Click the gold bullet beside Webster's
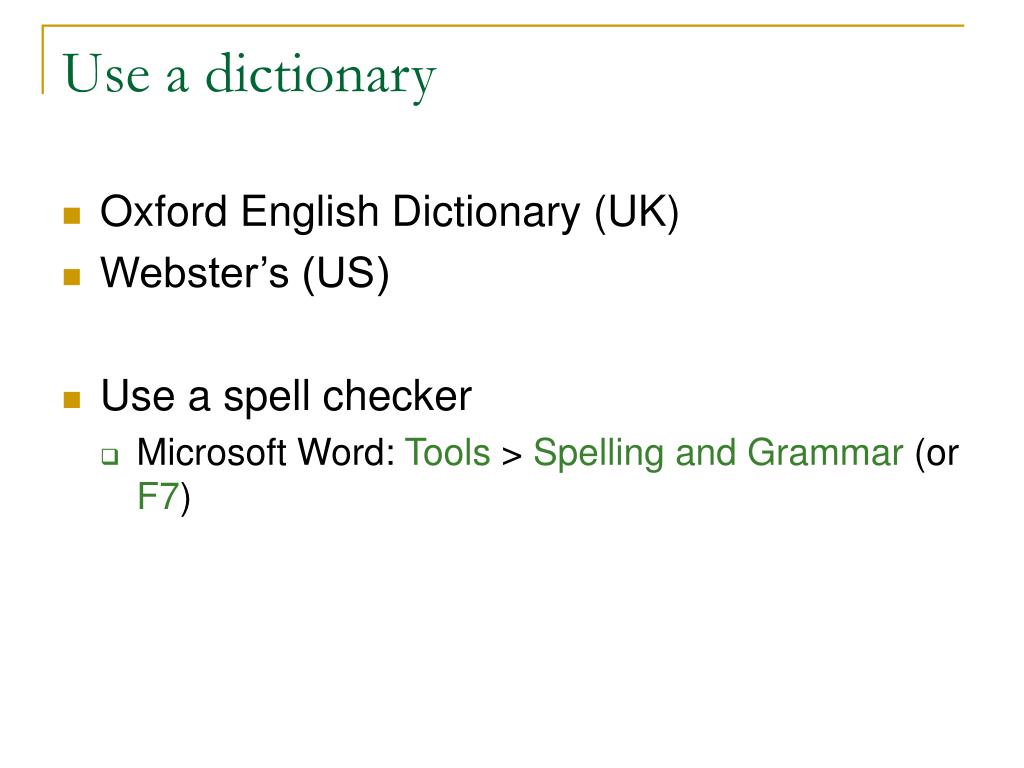Viewport: 1024px width, 768px height. (x=72, y=277)
